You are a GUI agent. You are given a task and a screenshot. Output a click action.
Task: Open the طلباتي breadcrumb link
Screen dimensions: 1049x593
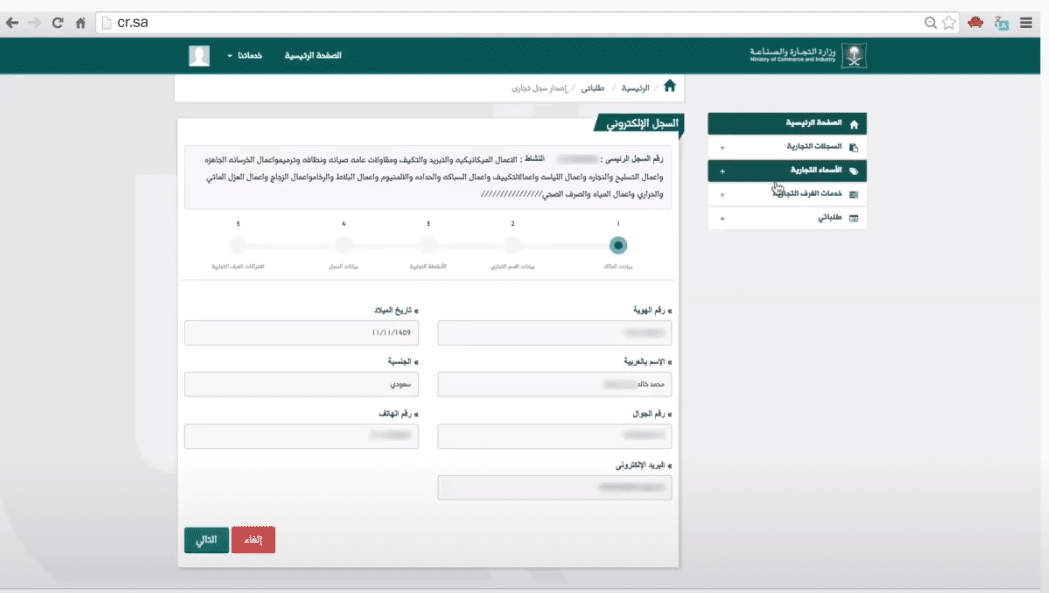tap(593, 88)
